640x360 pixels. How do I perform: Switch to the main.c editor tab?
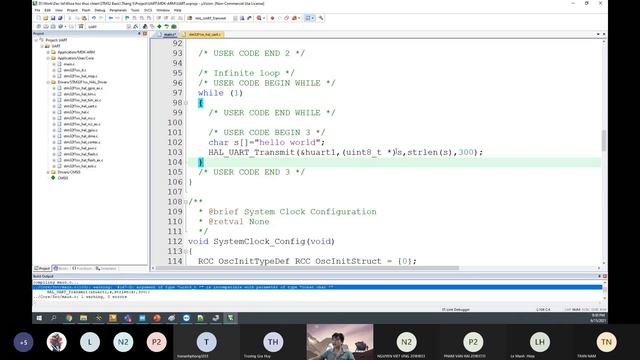[x=167, y=35]
